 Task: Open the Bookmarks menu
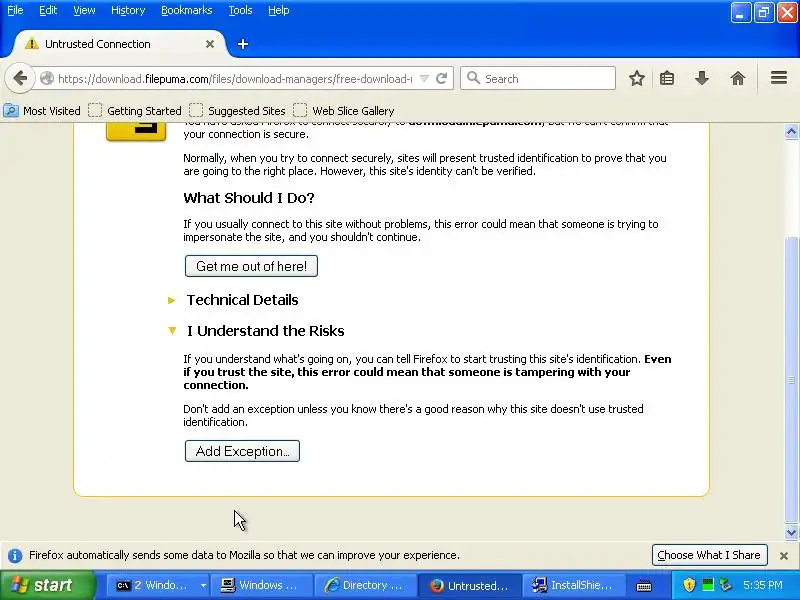[x=187, y=10]
